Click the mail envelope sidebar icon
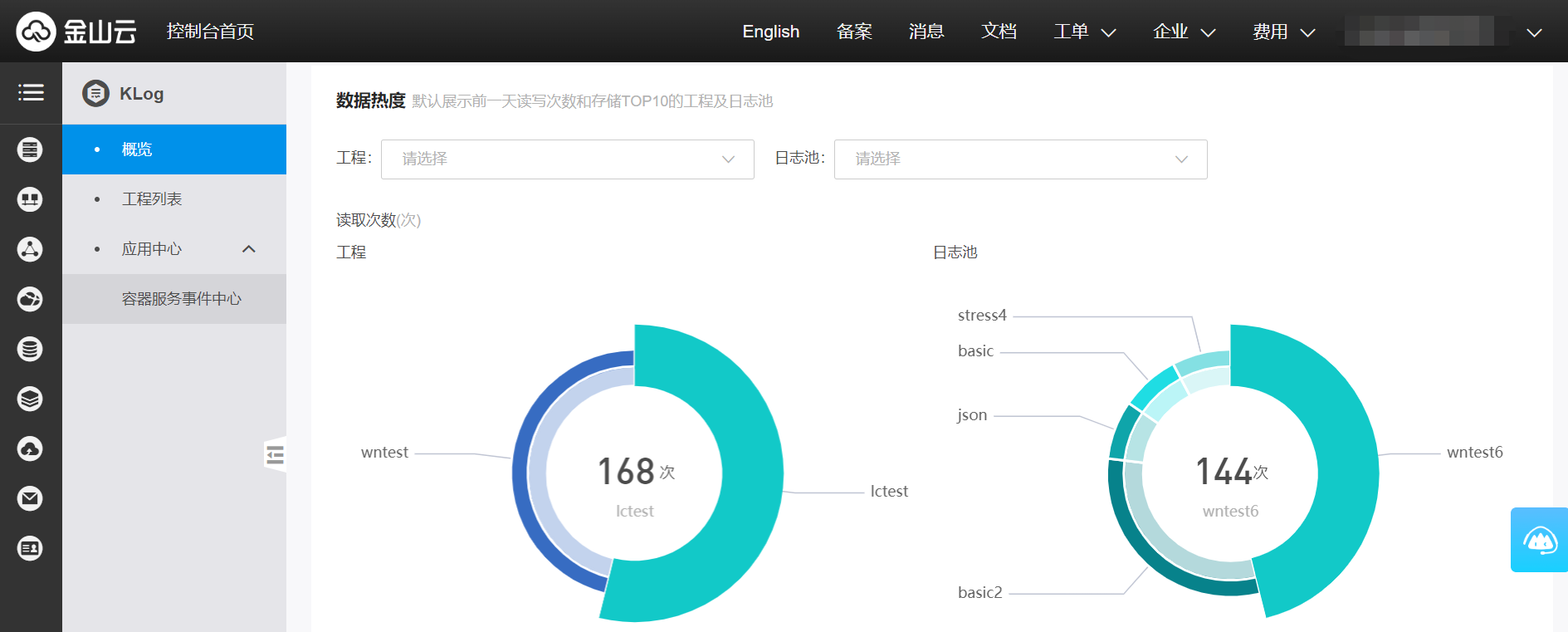 tap(30, 498)
